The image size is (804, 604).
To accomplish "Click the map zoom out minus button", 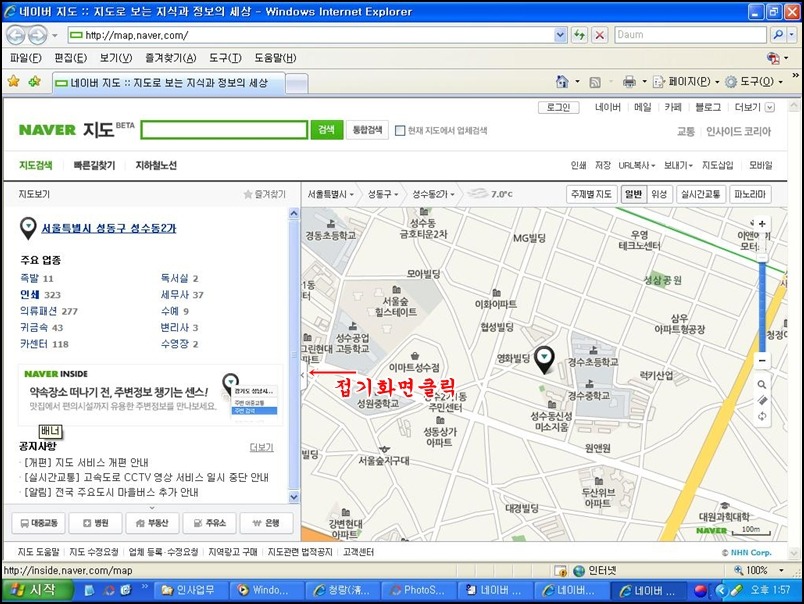I will 762,360.
